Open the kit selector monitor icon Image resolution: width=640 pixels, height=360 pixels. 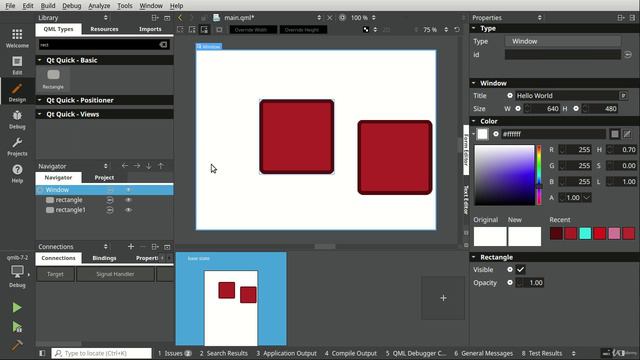[x=17, y=271]
